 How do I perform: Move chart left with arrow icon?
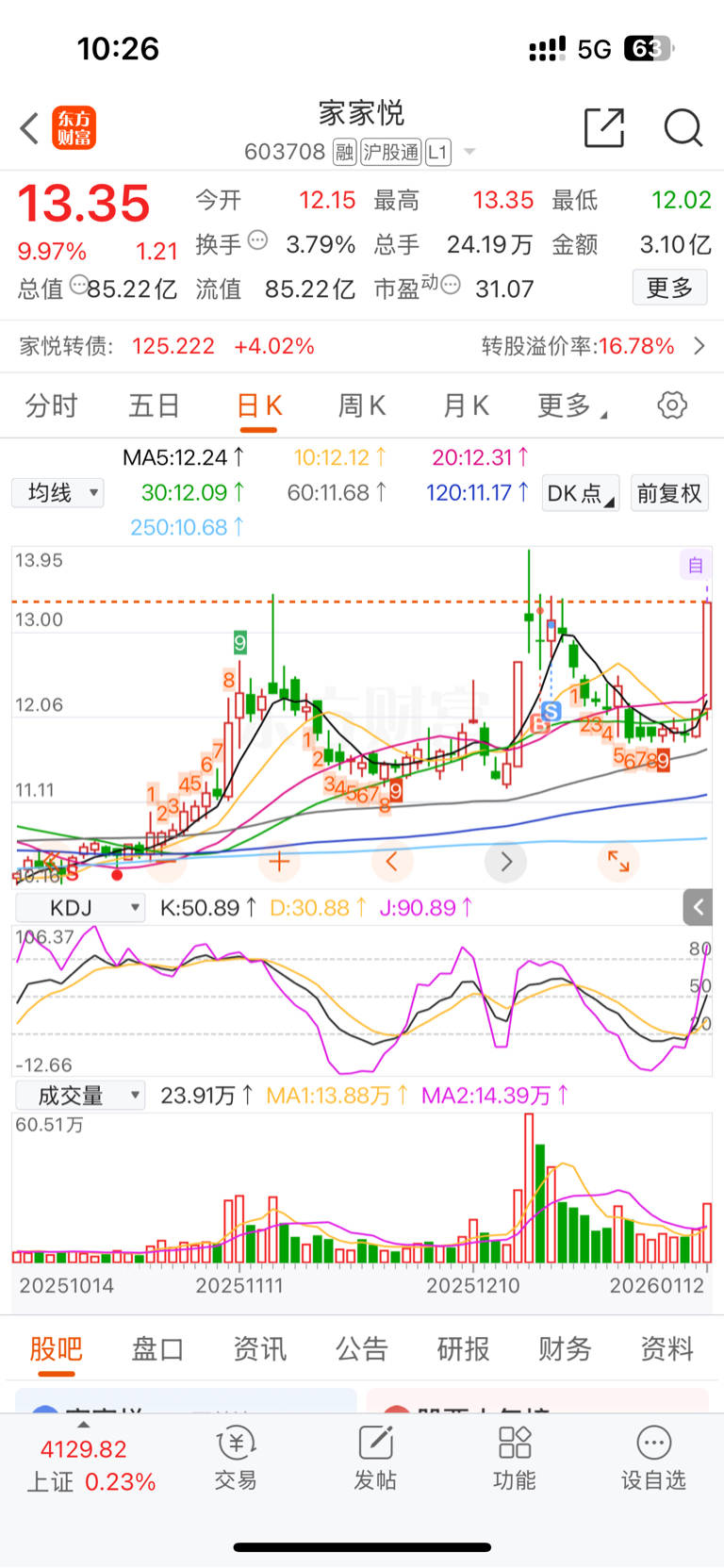point(392,861)
